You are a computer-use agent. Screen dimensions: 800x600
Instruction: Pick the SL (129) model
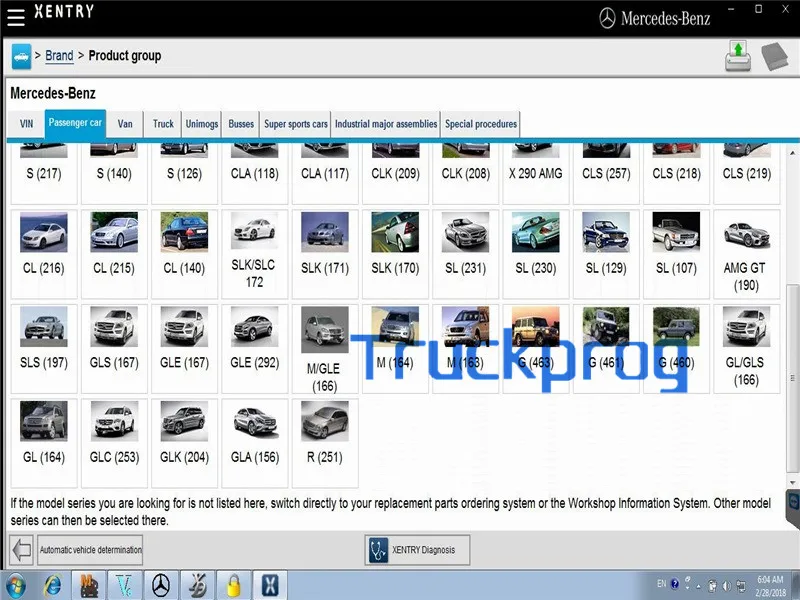pos(606,254)
